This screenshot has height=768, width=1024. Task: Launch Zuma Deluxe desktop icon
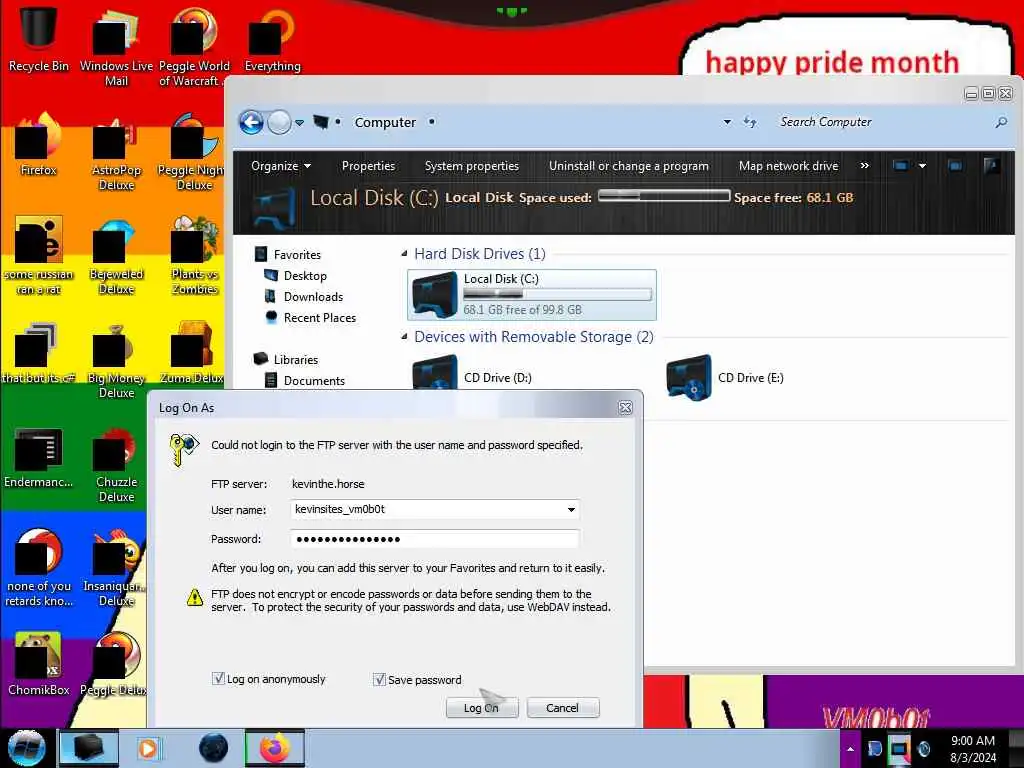tap(192, 353)
